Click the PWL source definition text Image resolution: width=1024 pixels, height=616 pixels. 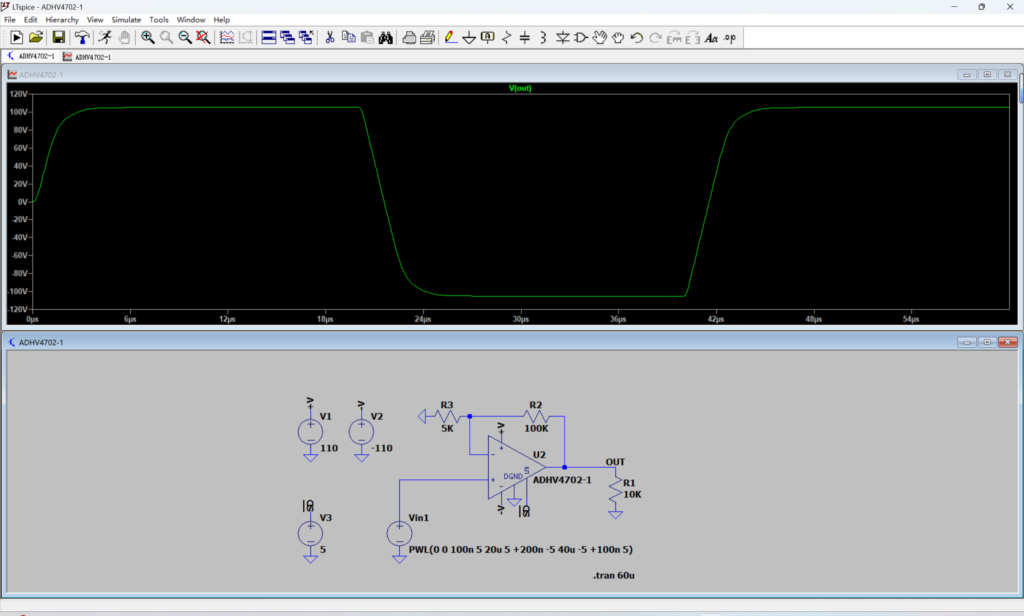[x=520, y=549]
